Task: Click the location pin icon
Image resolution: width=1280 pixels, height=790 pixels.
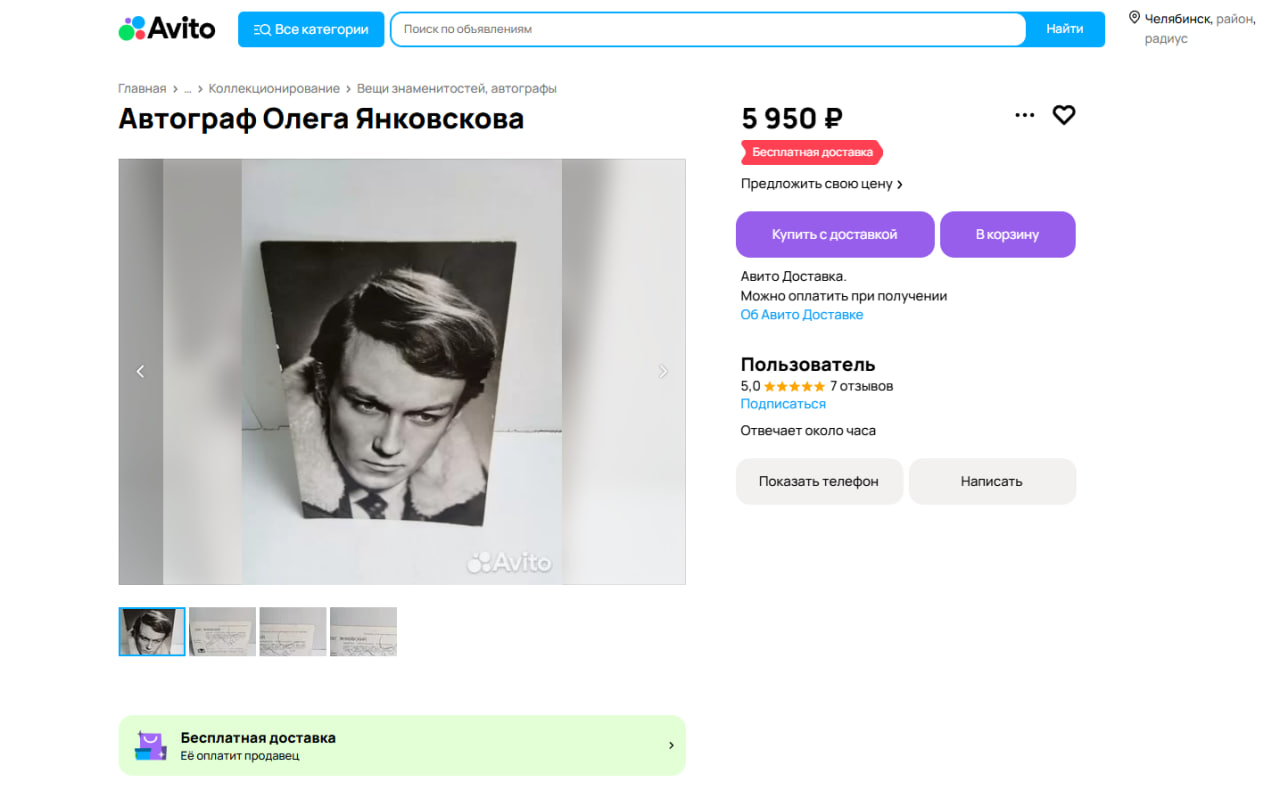Action: point(1134,17)
